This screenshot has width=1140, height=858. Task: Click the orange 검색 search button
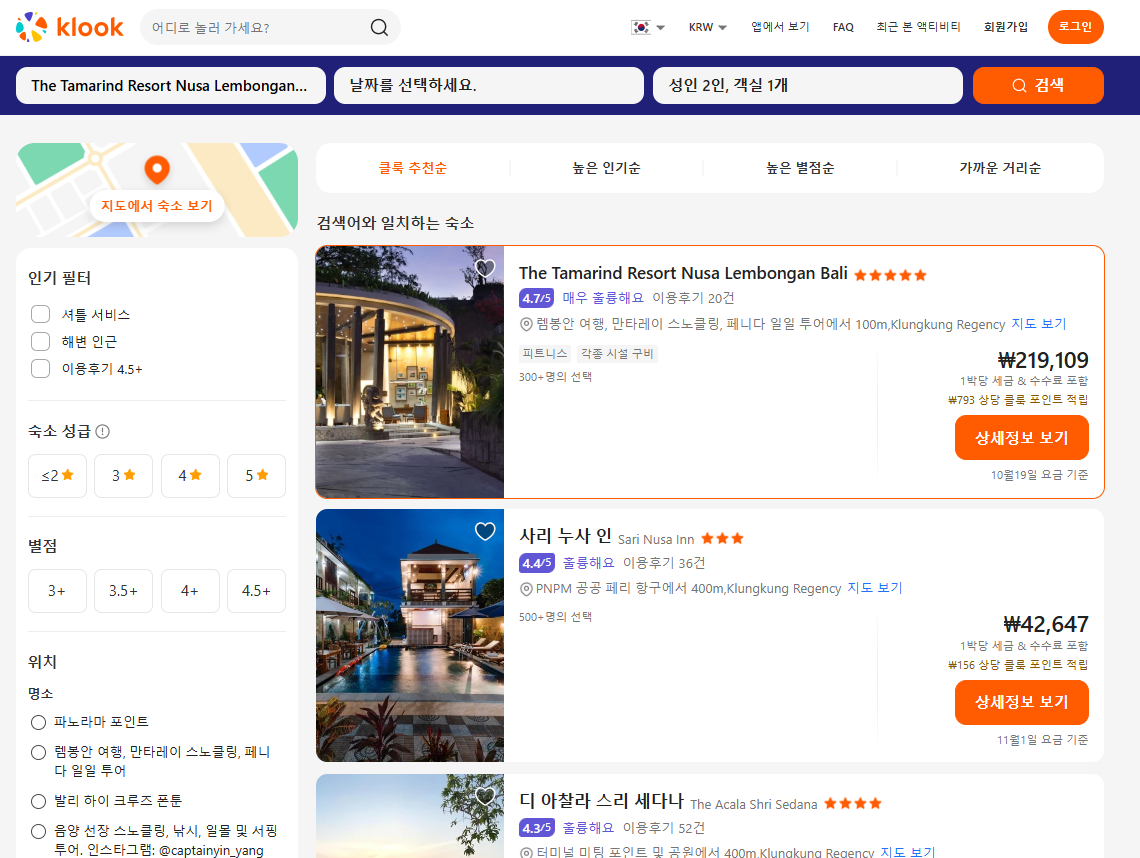[x=1038, y=86]
